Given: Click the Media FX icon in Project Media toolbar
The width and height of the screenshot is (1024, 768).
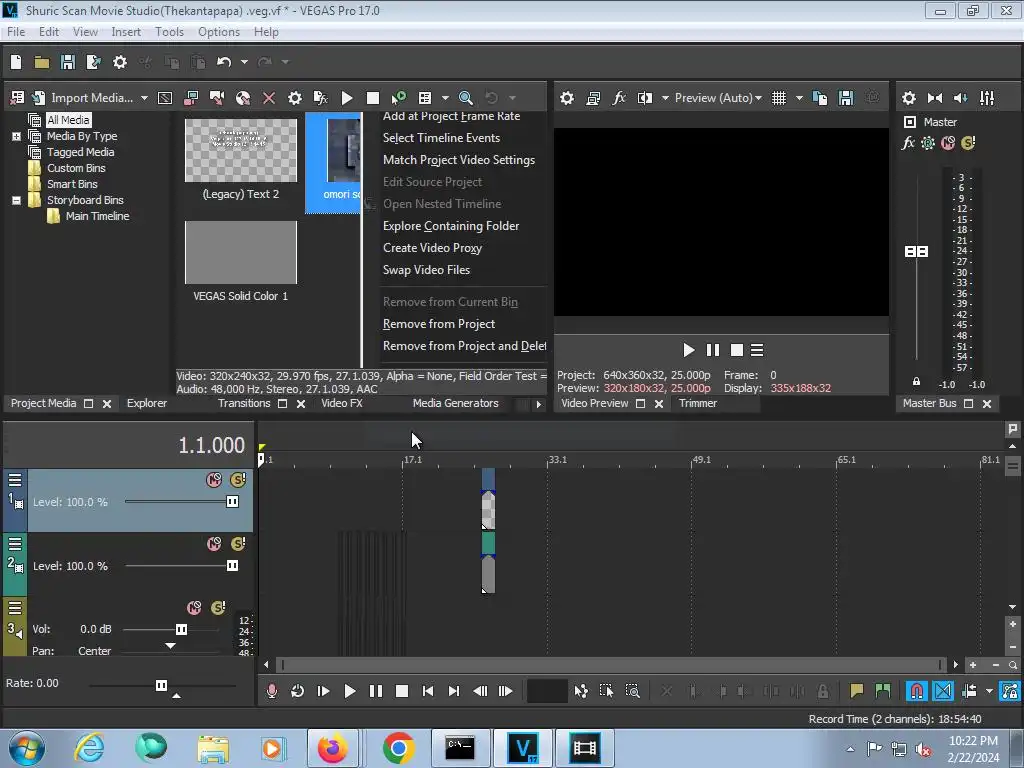Looking at the screenshot, I should tap(321, 98).
